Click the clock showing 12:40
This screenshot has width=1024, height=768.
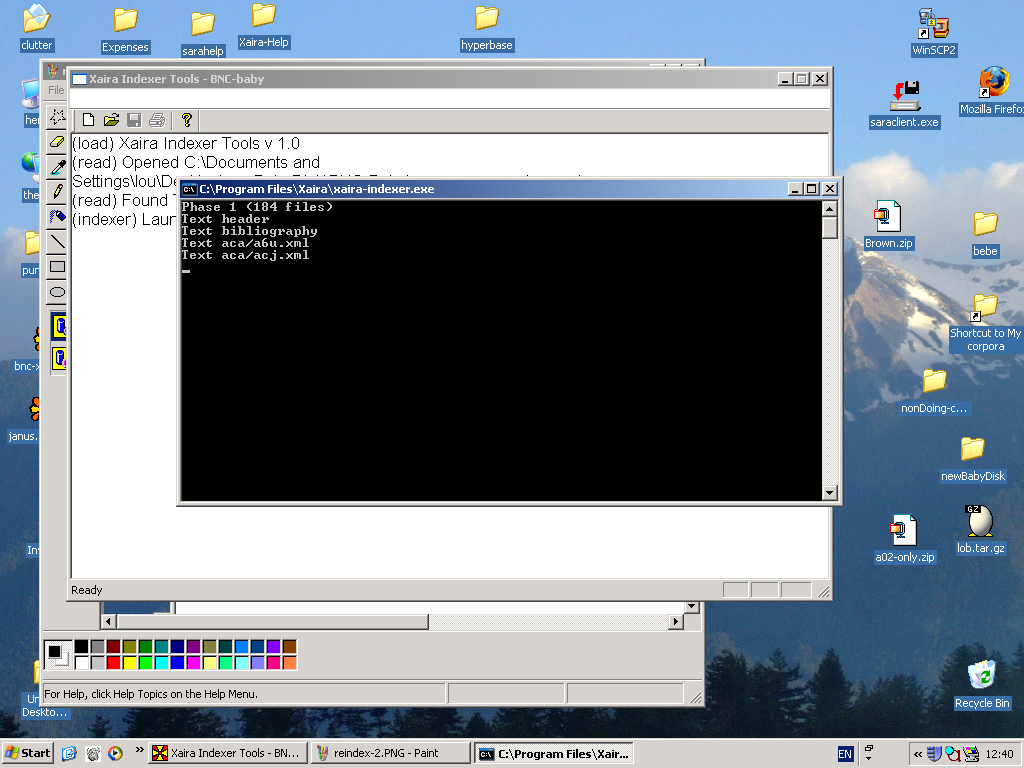[x=999, y=754]
